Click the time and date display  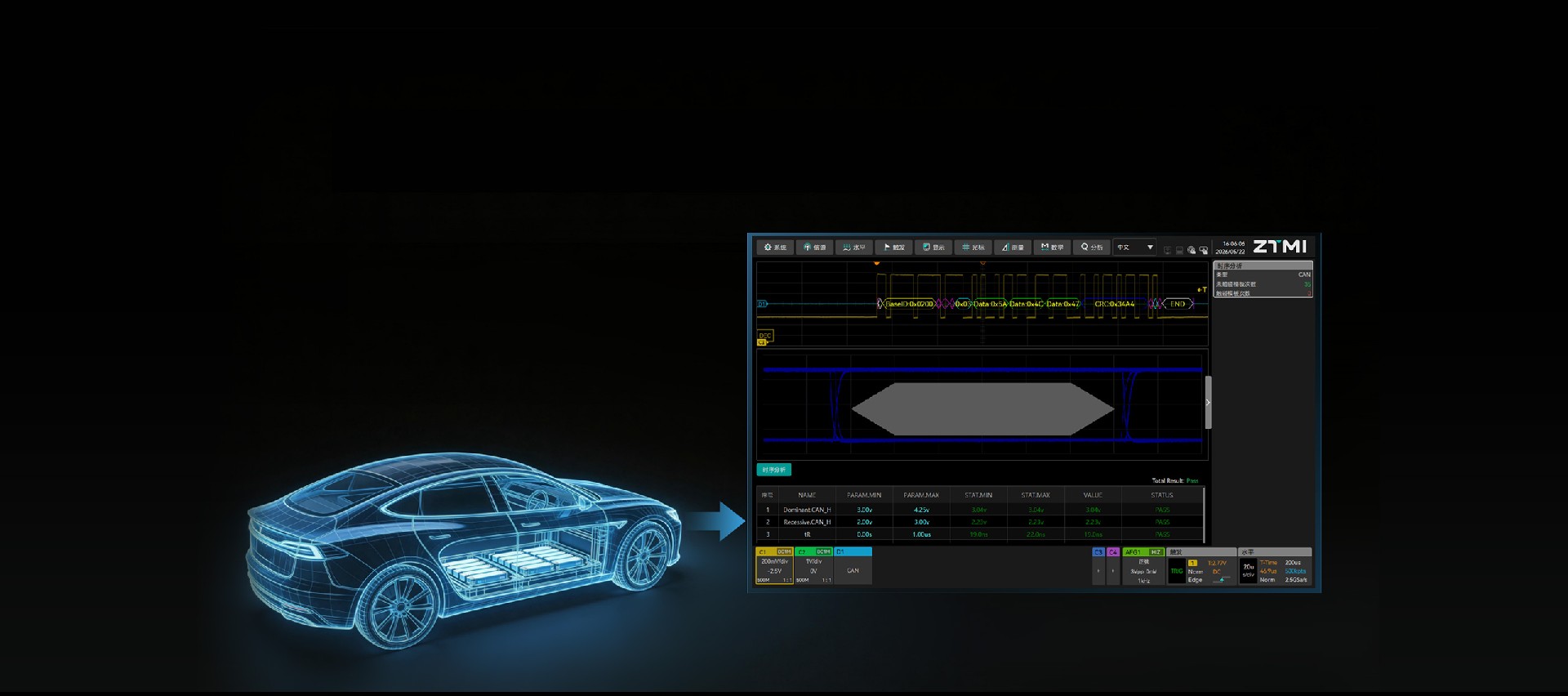pyautogui.click(x=1230, y=248)
